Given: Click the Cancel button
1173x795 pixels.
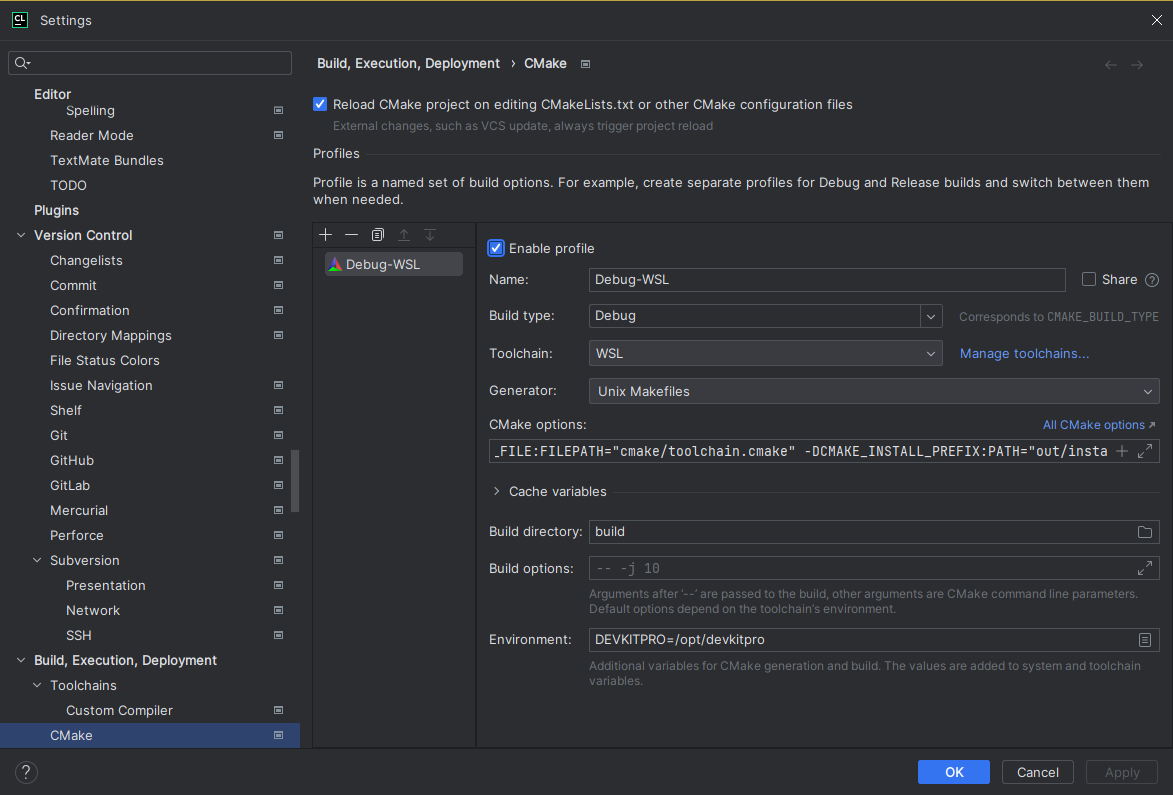Looking at the screenshot, I should click(x=1038, y=772).
